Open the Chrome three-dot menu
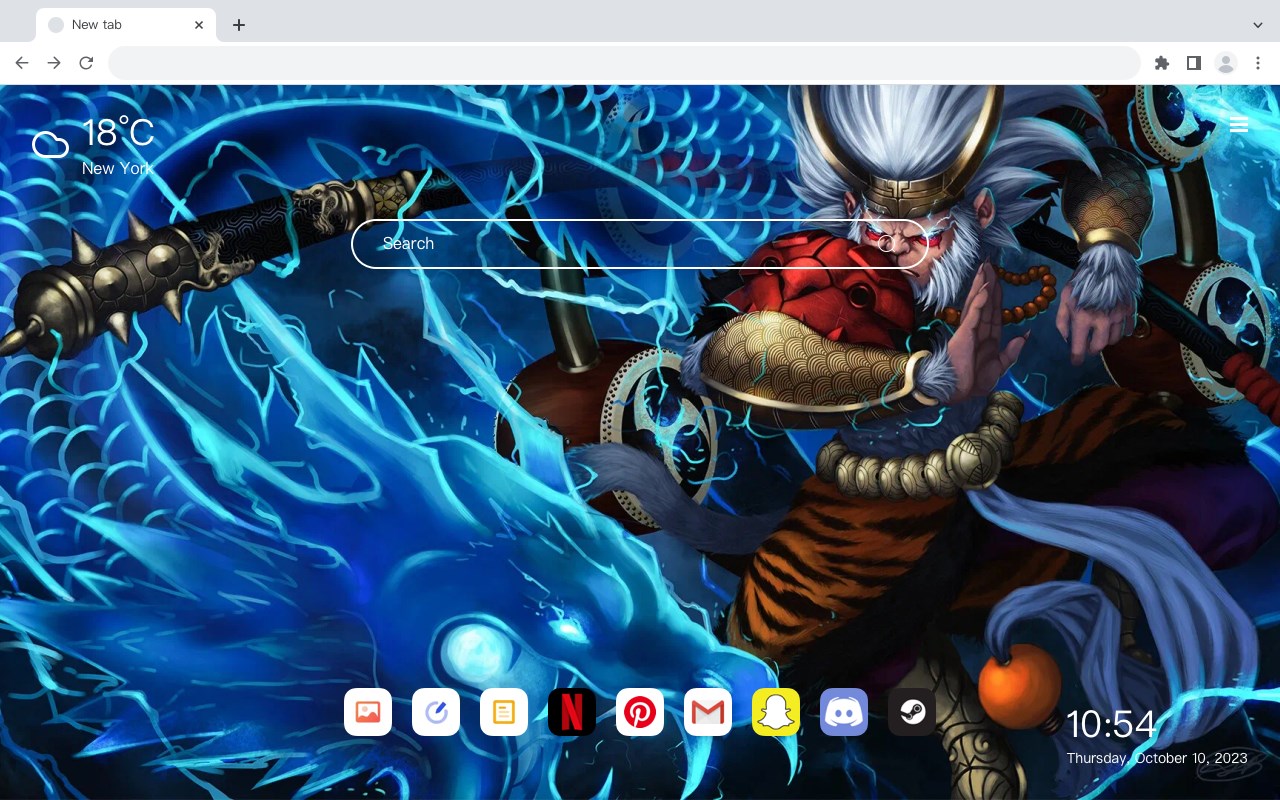This screenshot has width=1280, height=800. click(x=1258, y=63)
